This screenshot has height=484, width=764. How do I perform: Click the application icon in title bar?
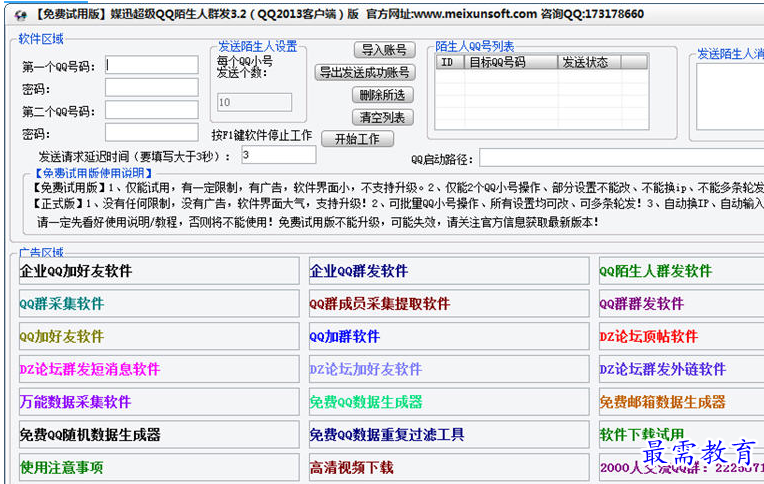point(20,15)
